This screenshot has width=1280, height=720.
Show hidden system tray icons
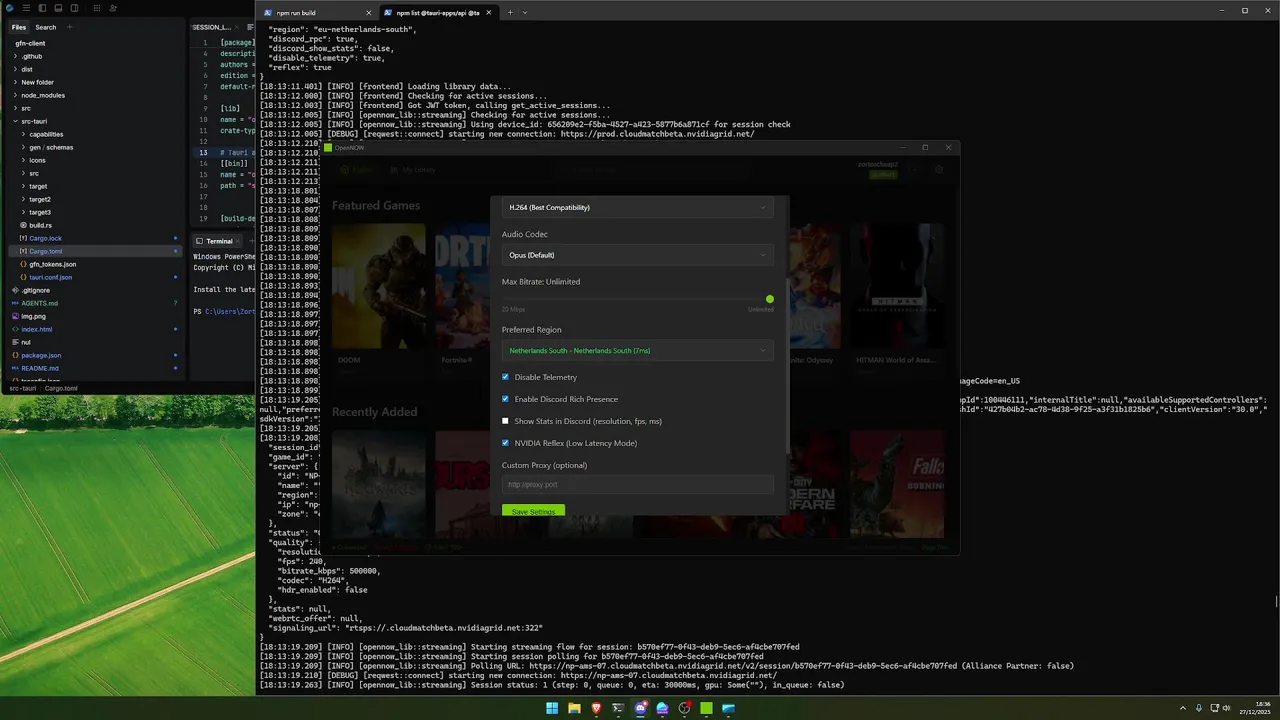tap(1183, 708)
